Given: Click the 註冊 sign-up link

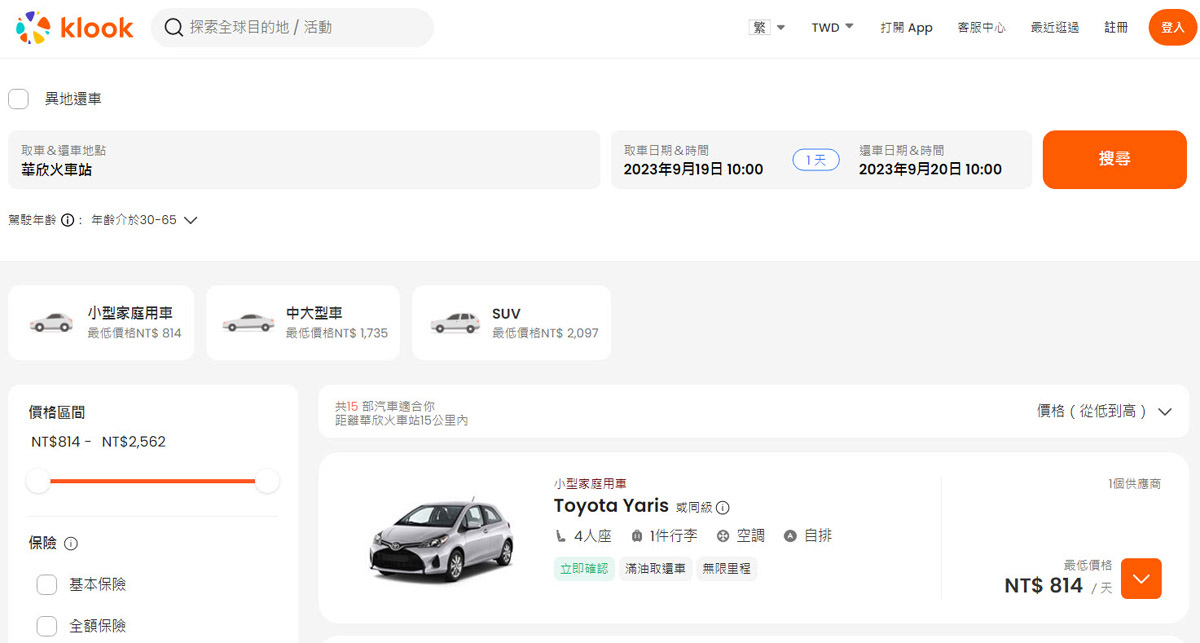Looking at the screenshot, I should point(1116,28).
